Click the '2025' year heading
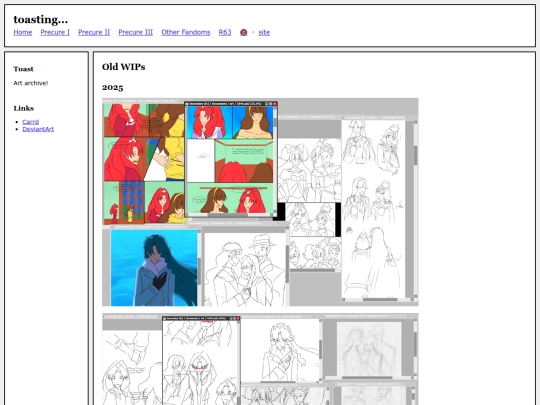540x405 pixels. (x=113, y=87)
